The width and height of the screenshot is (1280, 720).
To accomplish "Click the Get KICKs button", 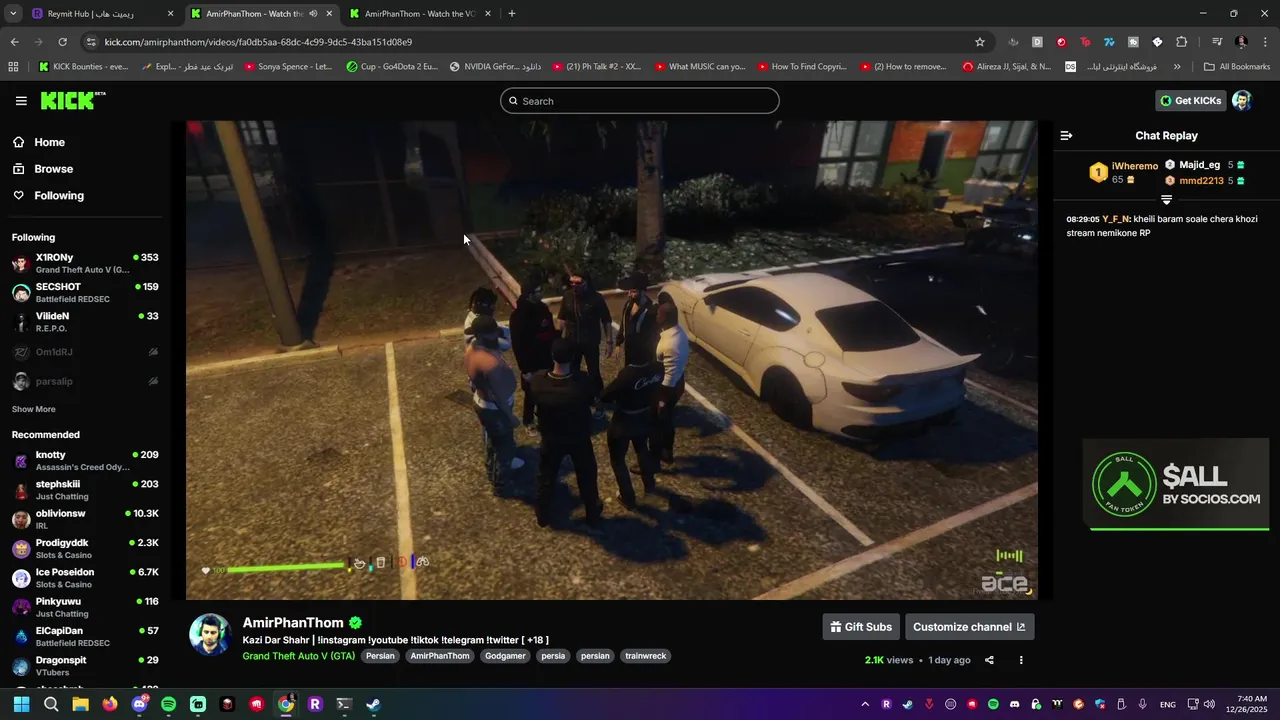I will point(1190,101).
